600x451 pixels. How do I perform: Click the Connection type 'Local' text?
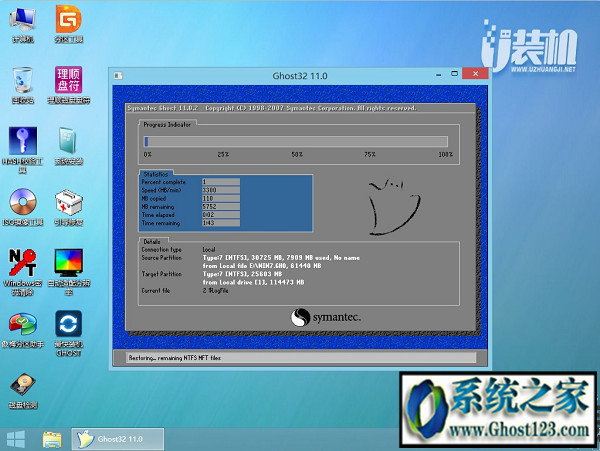209,249
